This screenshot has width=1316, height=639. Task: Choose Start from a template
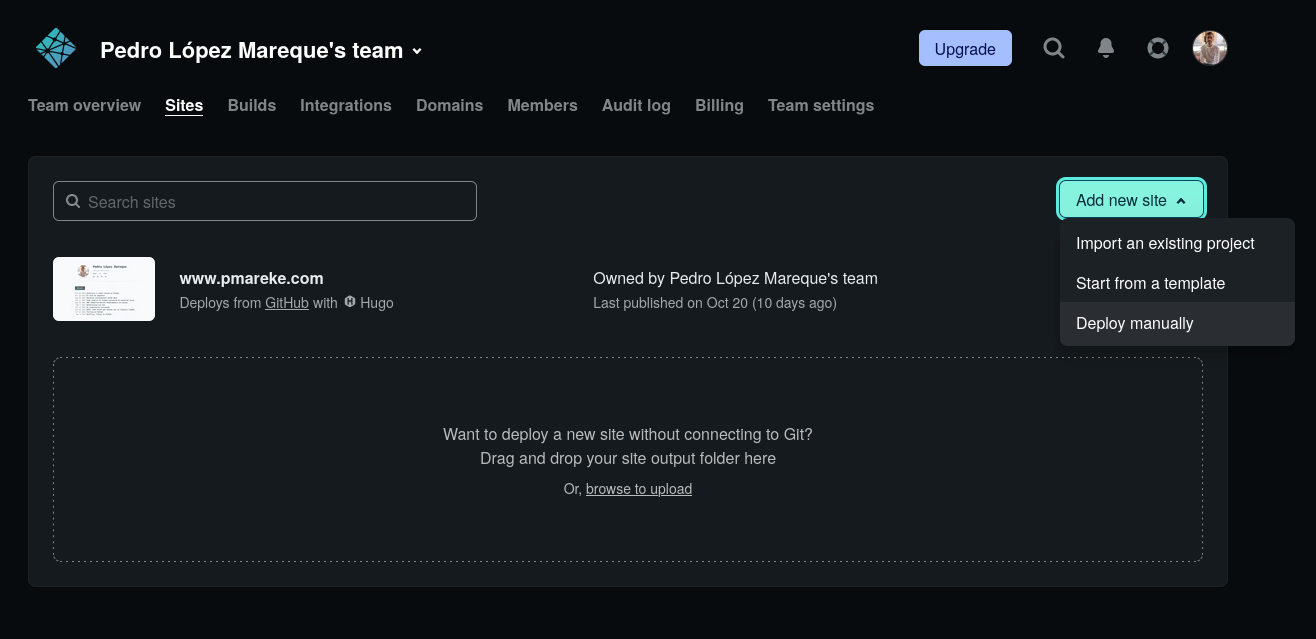pyautogui.click(x=1150, y=283)
